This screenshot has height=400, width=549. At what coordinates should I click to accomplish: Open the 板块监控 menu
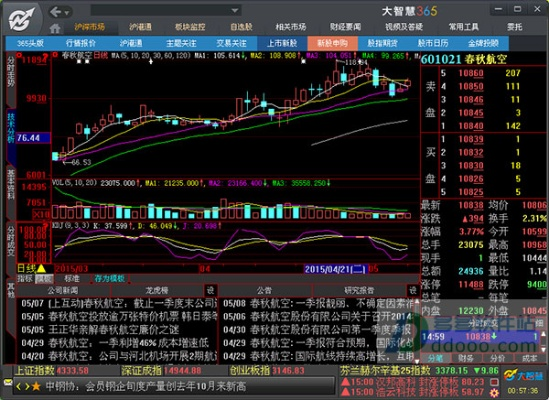pyautogui.click(x=190, y=27)
